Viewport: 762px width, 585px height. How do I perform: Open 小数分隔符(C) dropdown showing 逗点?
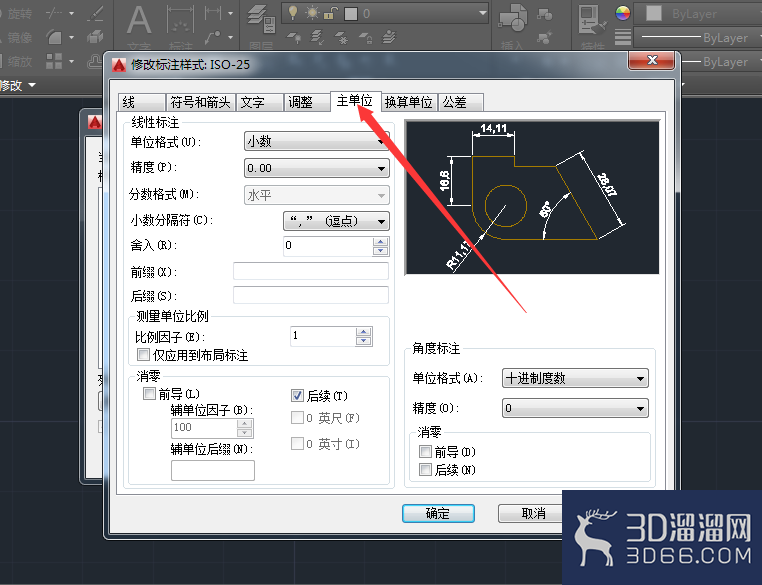pos(336,221)
